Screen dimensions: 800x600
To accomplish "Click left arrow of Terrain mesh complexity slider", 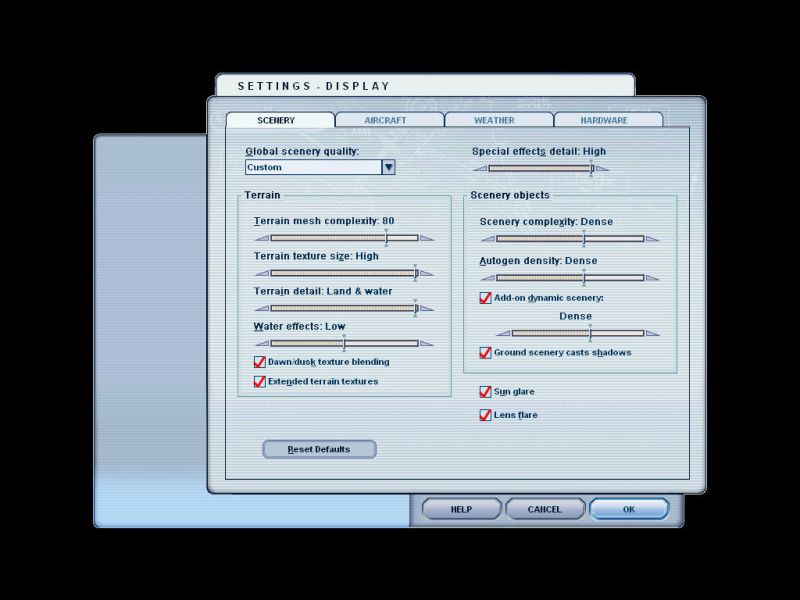I will pos(261,239).
